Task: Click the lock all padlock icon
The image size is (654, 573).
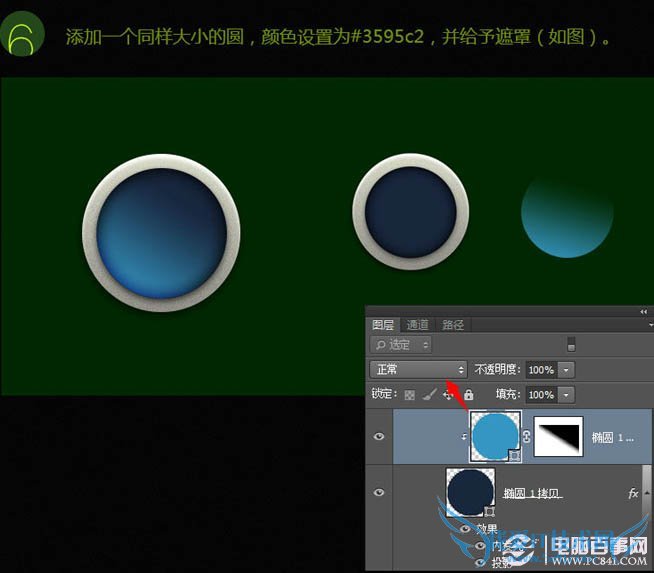Action: (468, 395)
